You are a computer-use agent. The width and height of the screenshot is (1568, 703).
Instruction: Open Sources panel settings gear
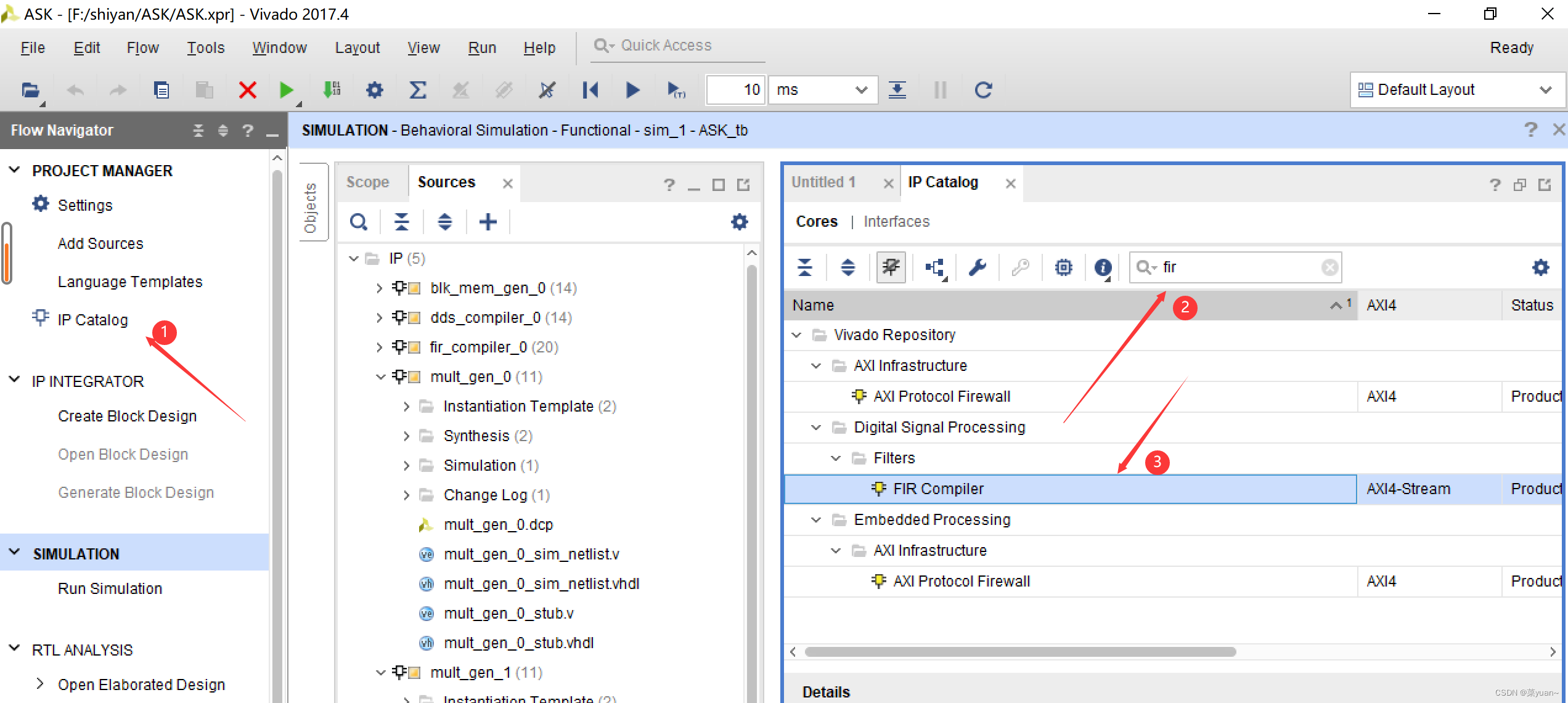(739, 222)
